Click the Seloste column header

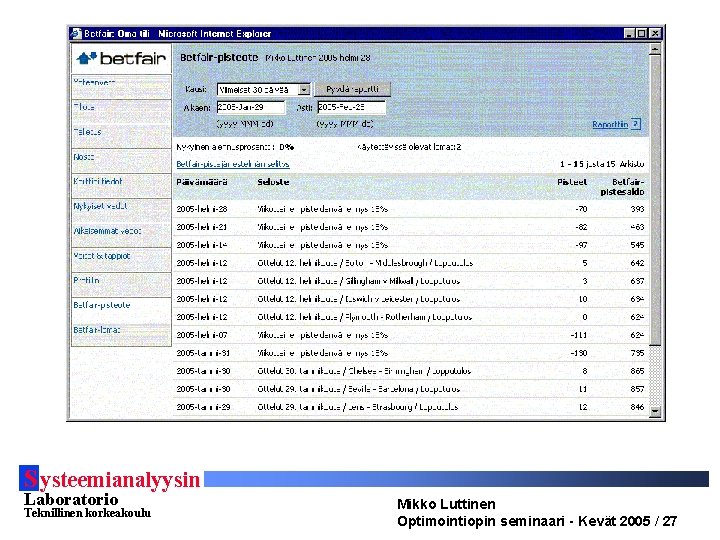tap(273, 182)
